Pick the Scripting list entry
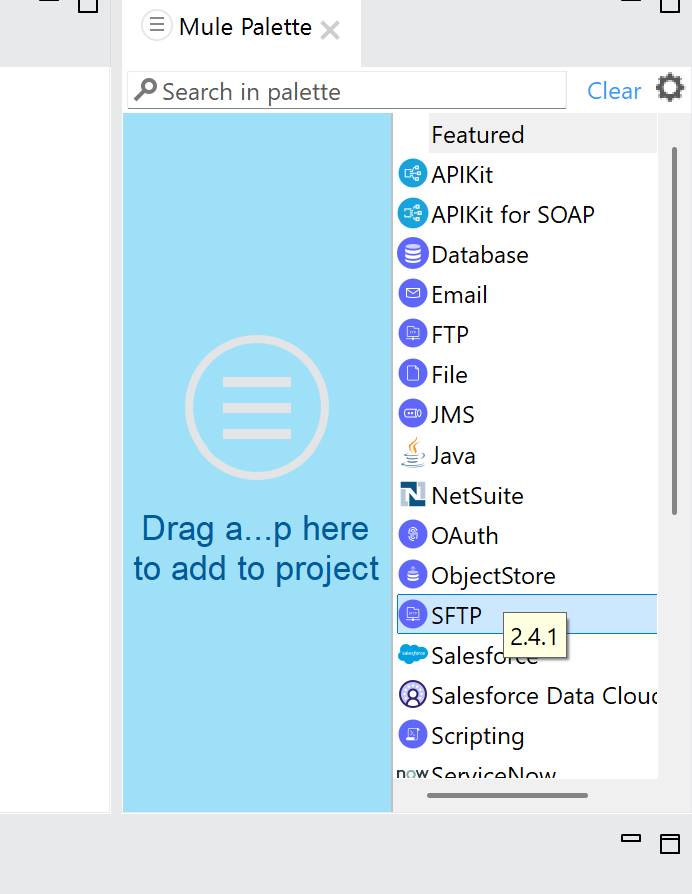The image size is (692, 894). click(478, 736)
